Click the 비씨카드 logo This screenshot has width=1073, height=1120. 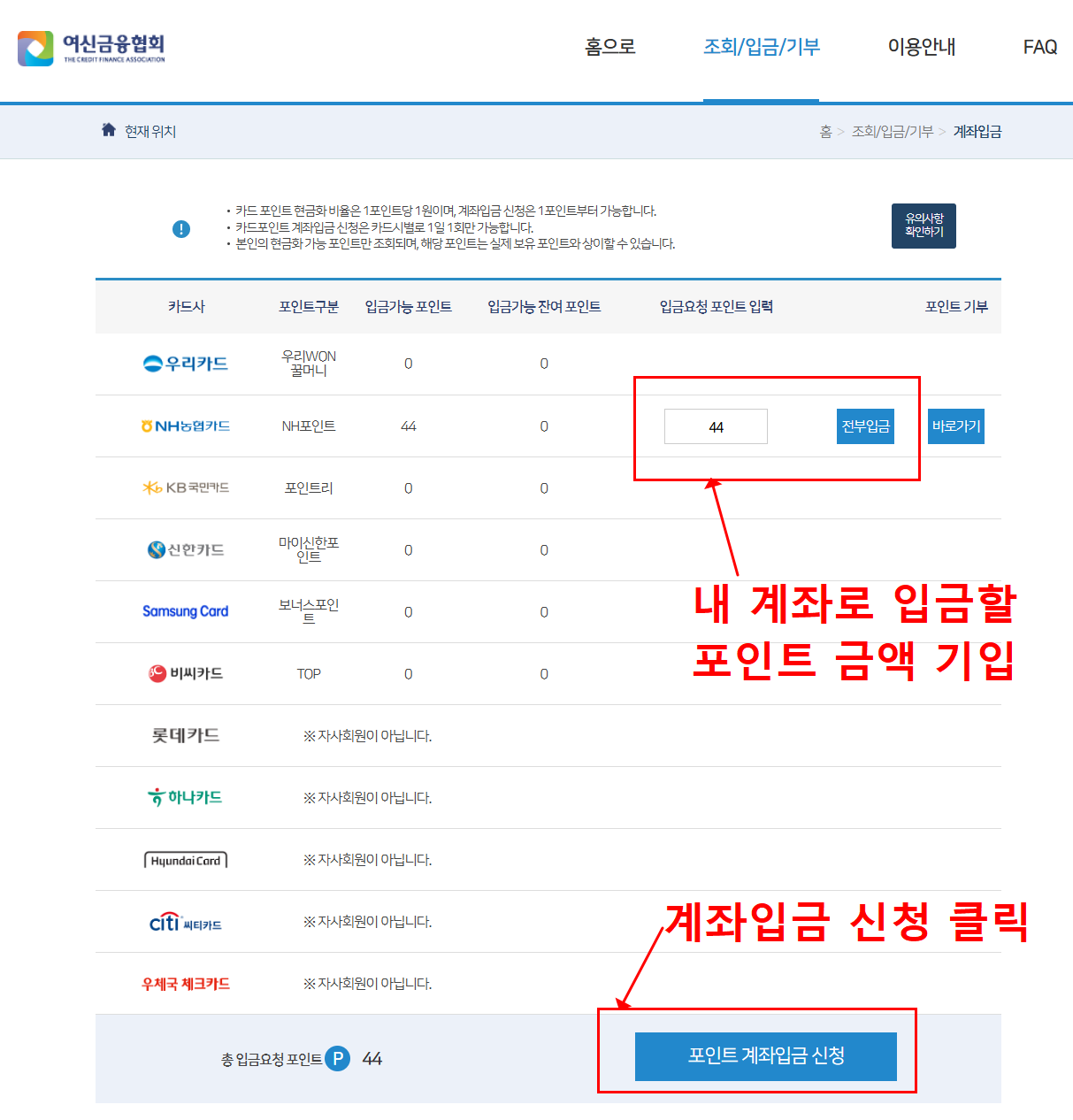point(186,673)
